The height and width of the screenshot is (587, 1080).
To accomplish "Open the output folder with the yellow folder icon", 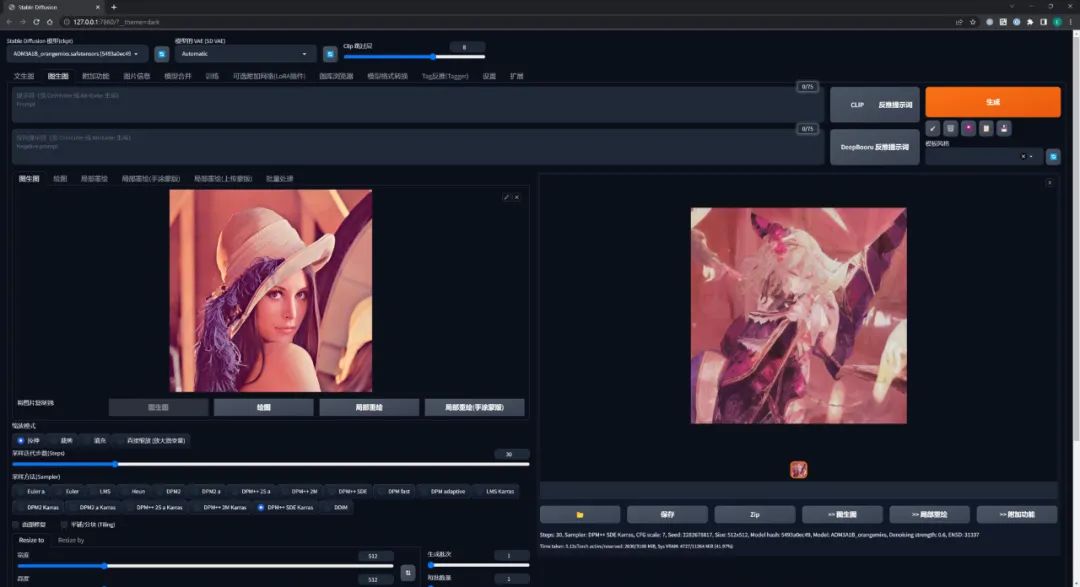I will pos(580,515).
